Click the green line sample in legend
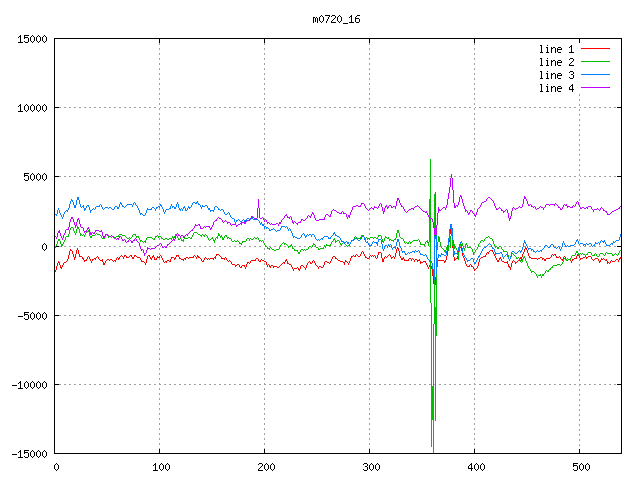Screen dimensions: 640x480 596,62
